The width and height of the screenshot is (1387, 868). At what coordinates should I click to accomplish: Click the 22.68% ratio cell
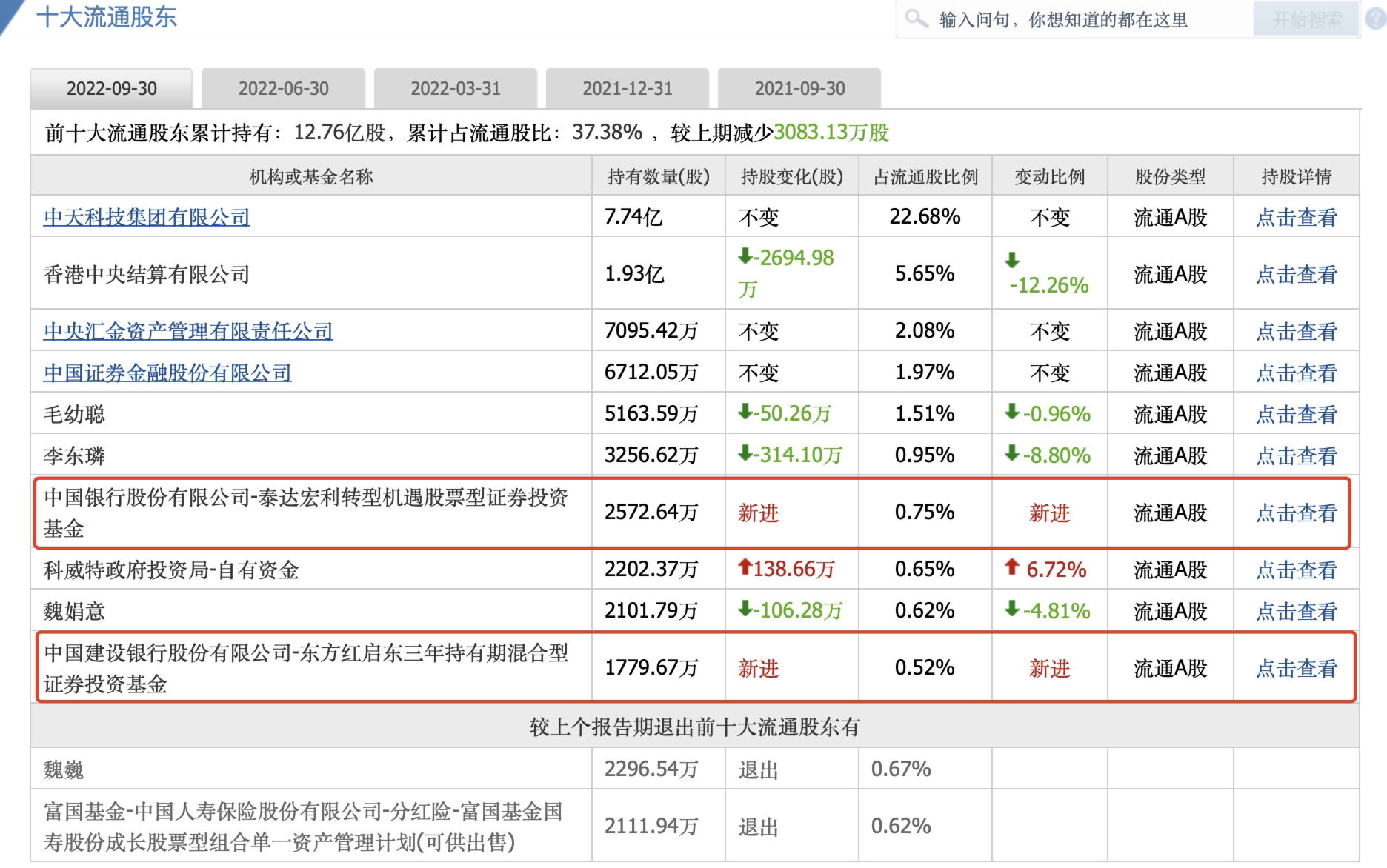[925, 217]
